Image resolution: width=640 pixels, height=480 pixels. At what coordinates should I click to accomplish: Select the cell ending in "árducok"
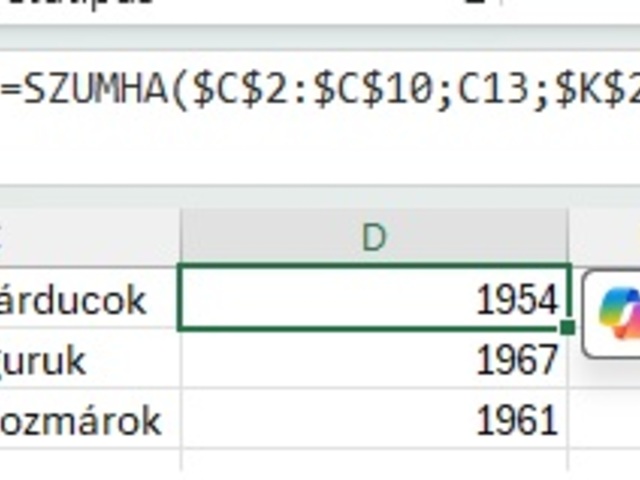[x=89, y=297]
